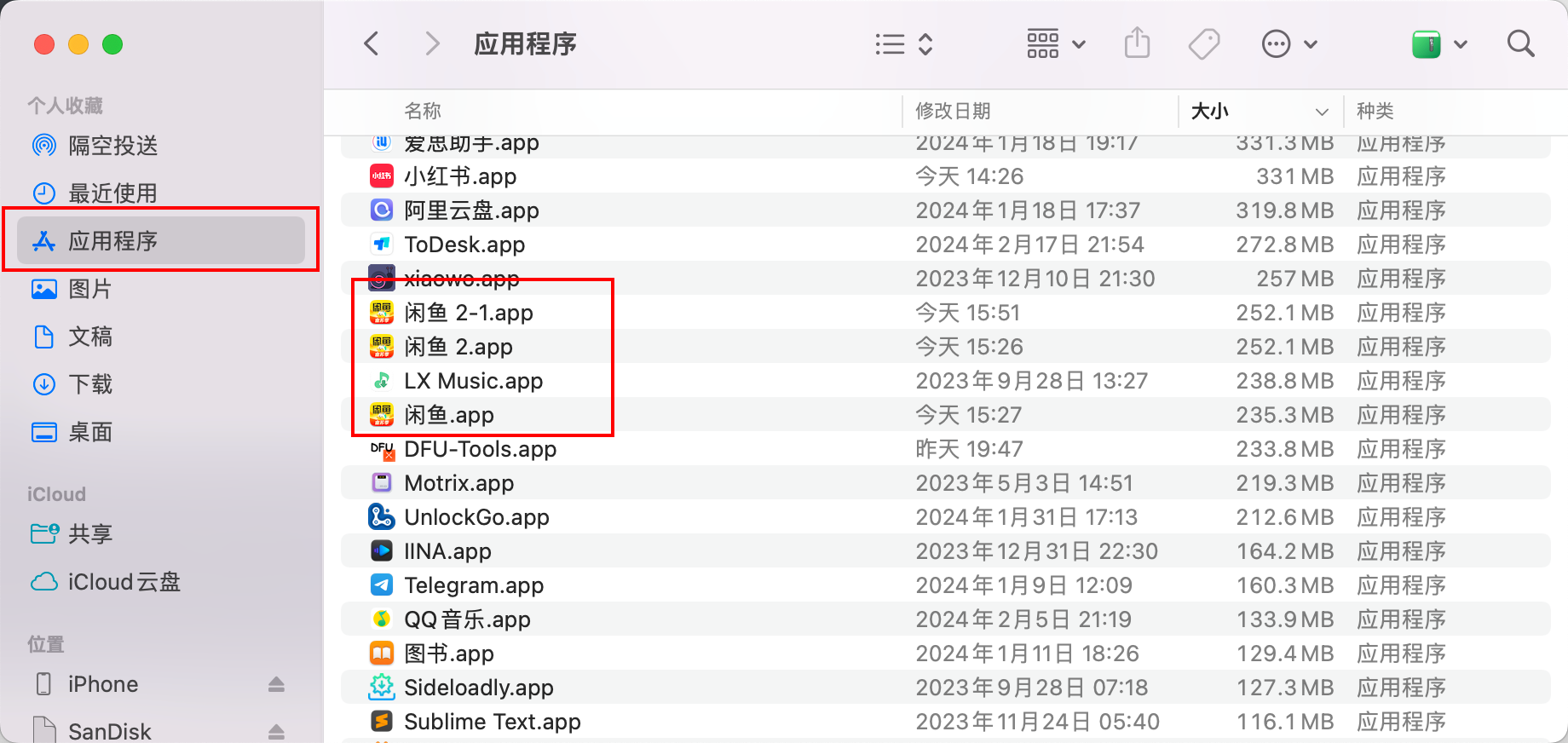
Task: Open the ellipsis action menu
Action: (x=1289, y=43)
